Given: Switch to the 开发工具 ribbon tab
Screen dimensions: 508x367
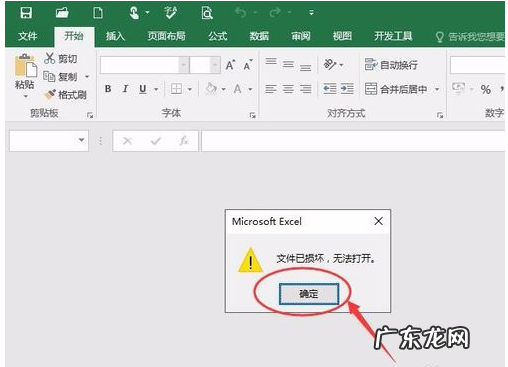Looking at the screenshot, I should pyautogui.click(x=393, y=36).
